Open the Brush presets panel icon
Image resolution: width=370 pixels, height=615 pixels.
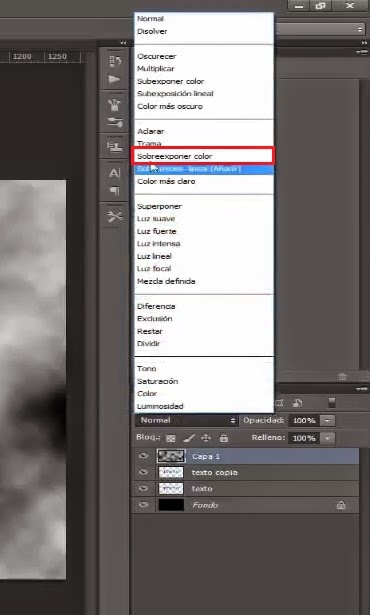coord(114,105)
